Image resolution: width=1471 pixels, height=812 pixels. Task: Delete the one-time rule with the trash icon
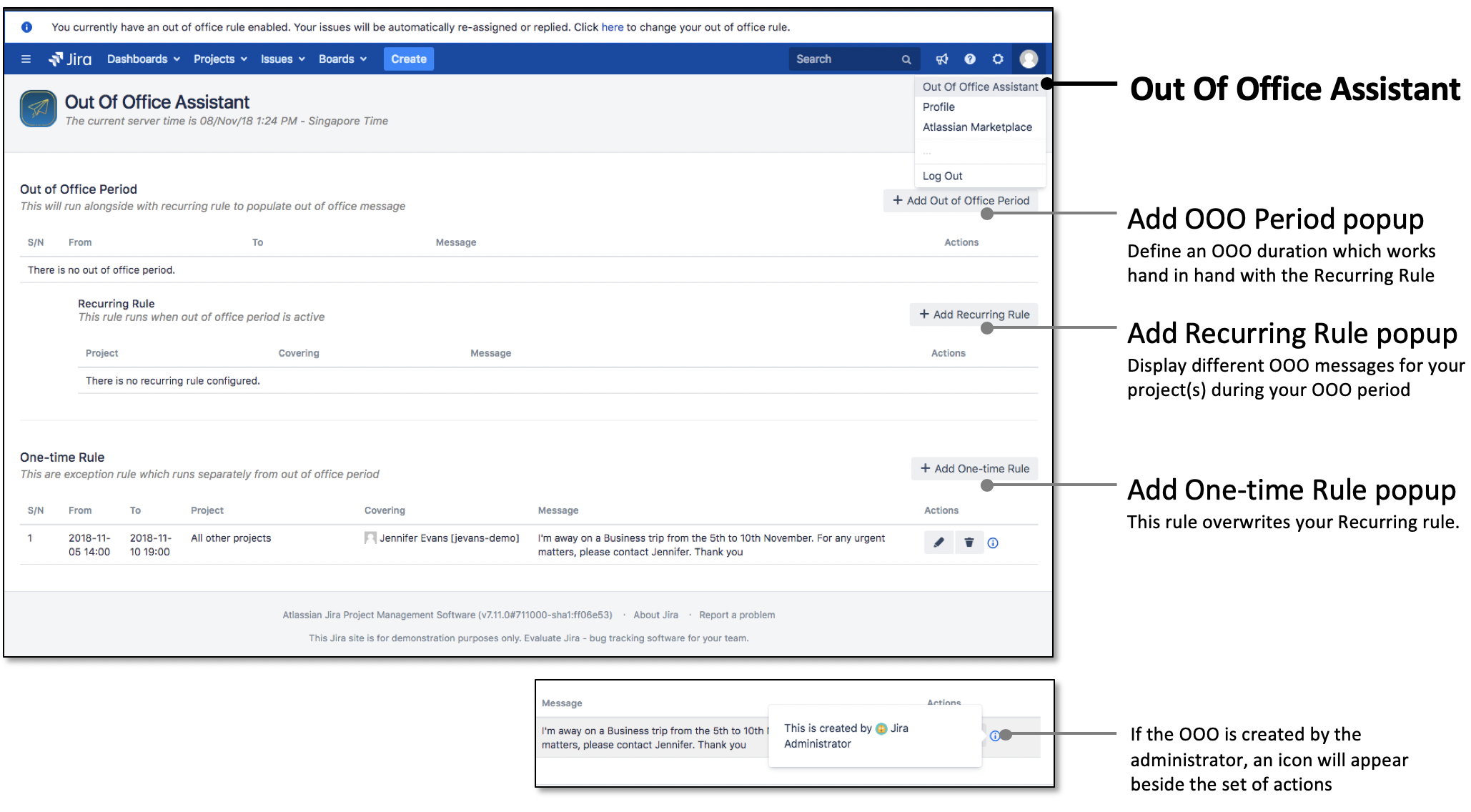tap(969, 543)
